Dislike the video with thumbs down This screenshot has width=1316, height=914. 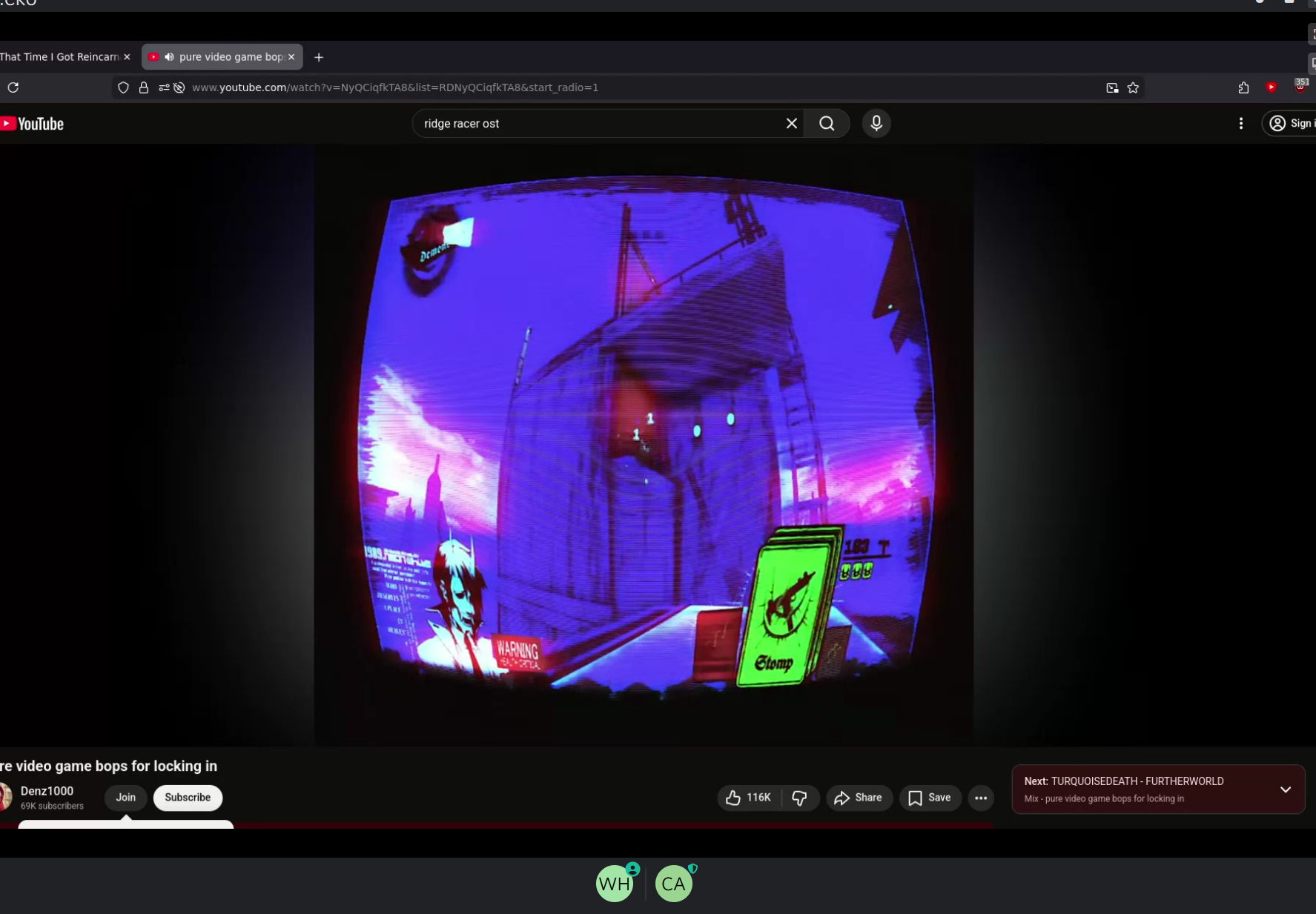pos(799,798)
